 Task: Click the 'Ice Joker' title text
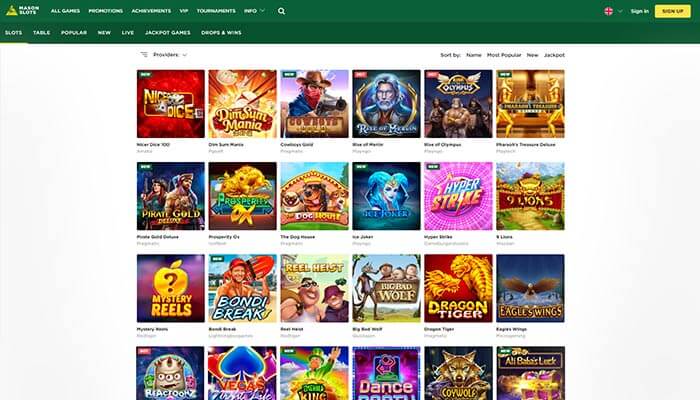[362, 237]
